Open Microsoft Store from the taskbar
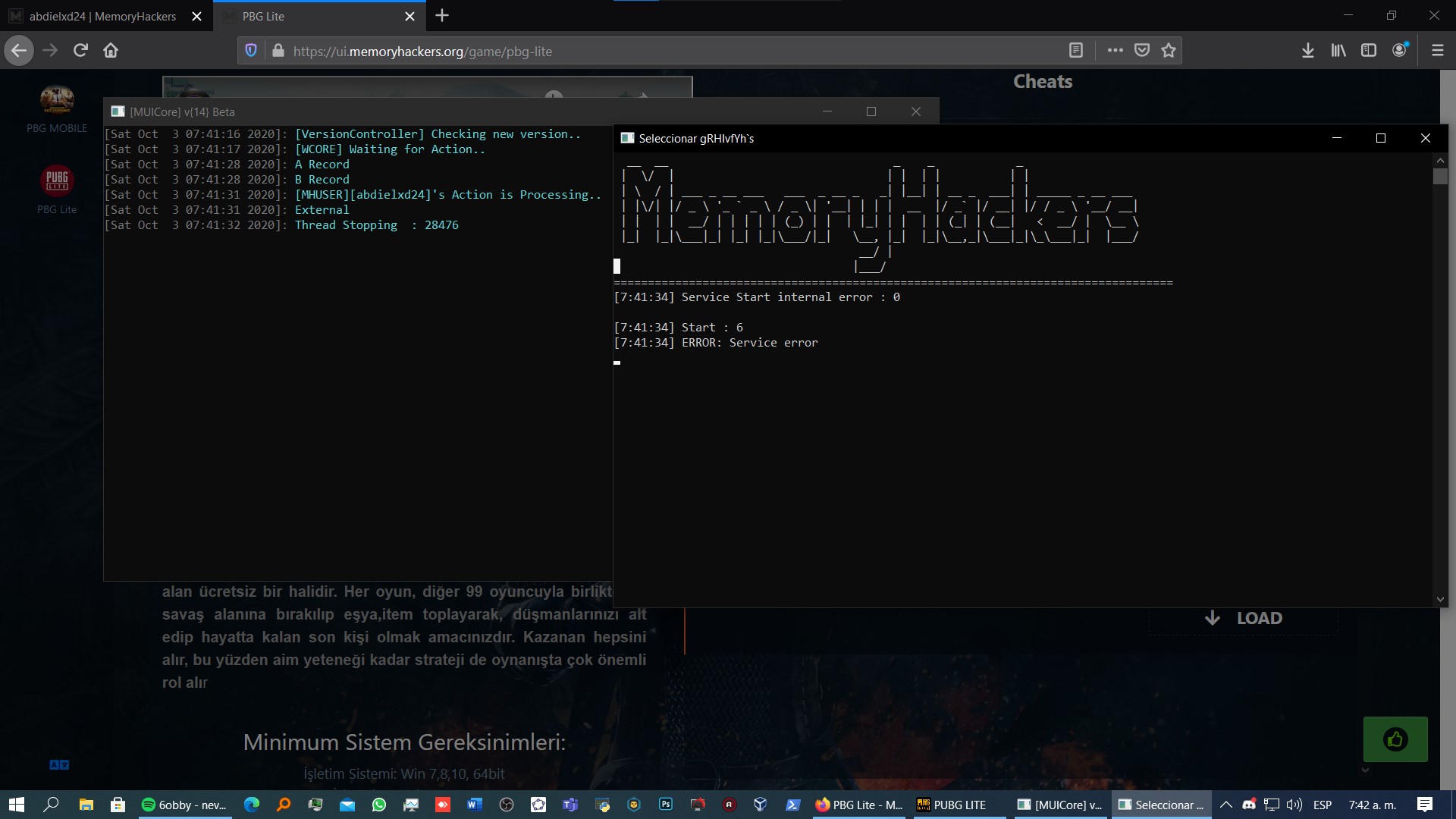This screenshot has width=1456, height=819. 118,805
